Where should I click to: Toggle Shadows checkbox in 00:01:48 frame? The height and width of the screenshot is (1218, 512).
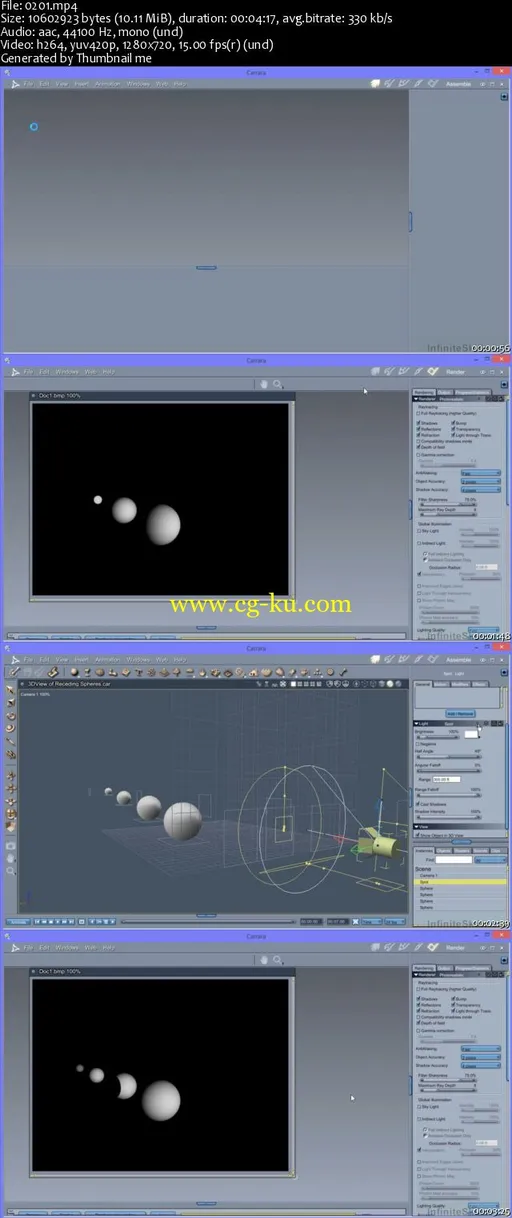tap(418, 423)
